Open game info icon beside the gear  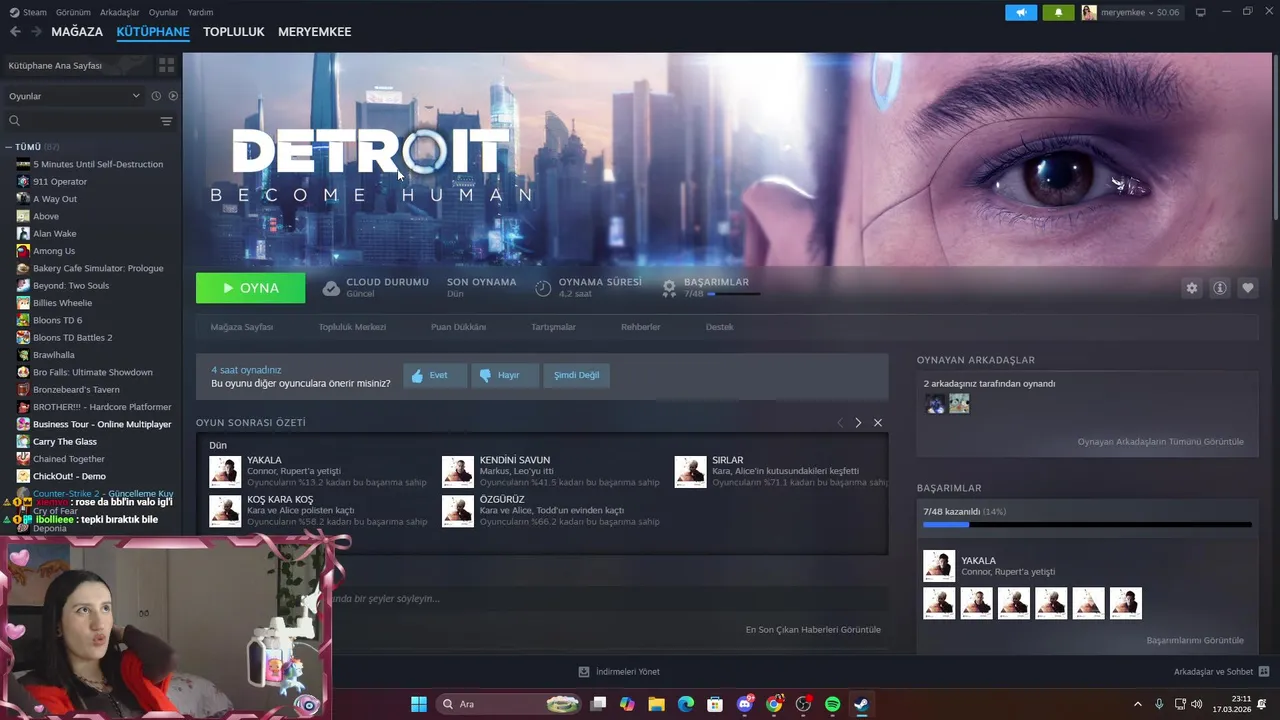[x=1220, y=288]
